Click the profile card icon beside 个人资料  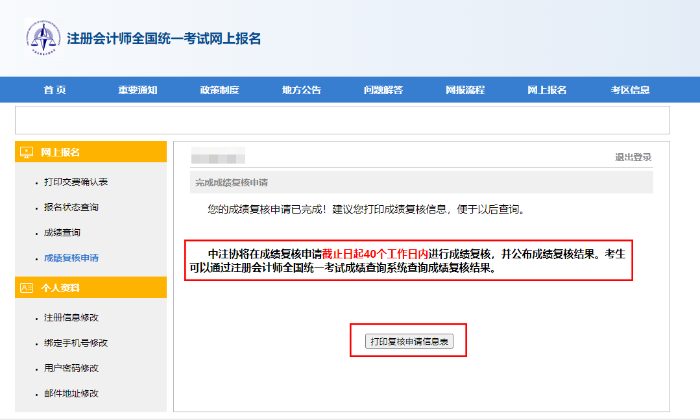point(27,288)
